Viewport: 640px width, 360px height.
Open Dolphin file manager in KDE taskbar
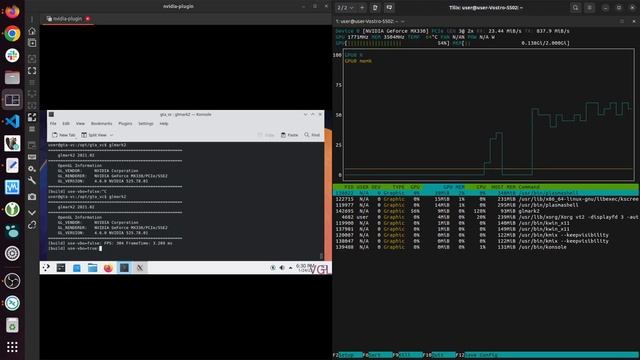pos(92,268)
